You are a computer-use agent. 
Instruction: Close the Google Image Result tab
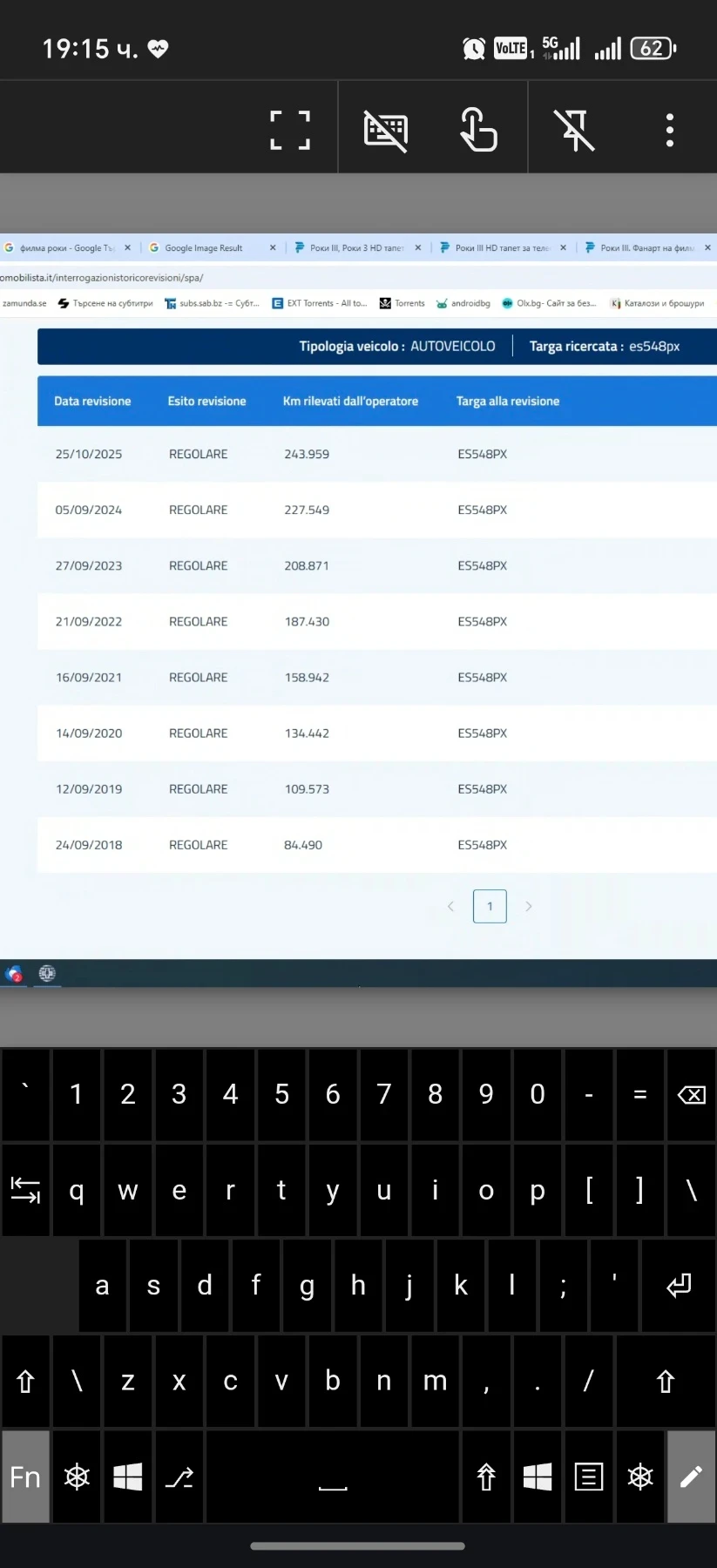(x=273, y=248)
